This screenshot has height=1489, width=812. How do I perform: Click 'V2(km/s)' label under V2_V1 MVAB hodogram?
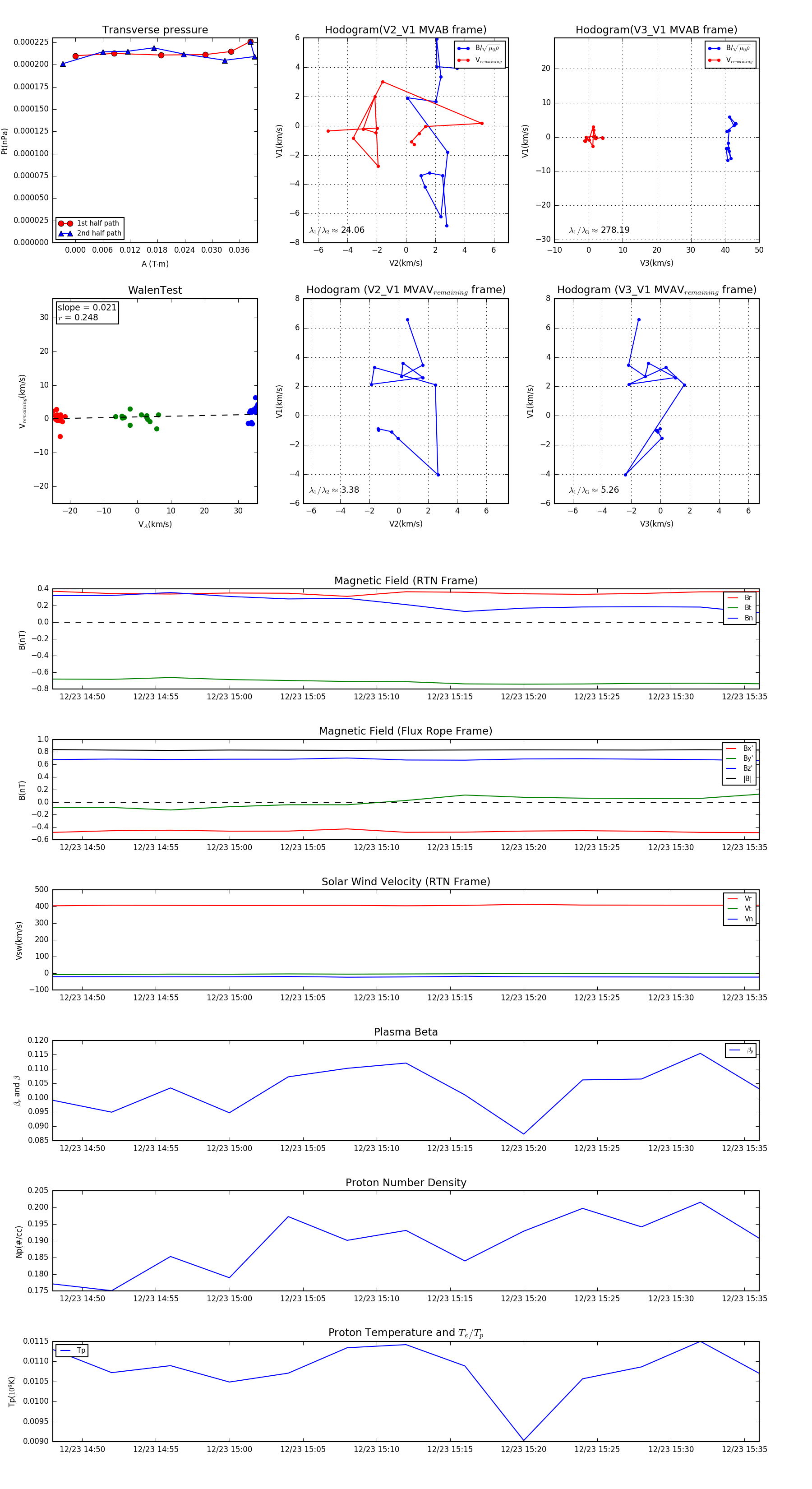(x=406, y=263)
